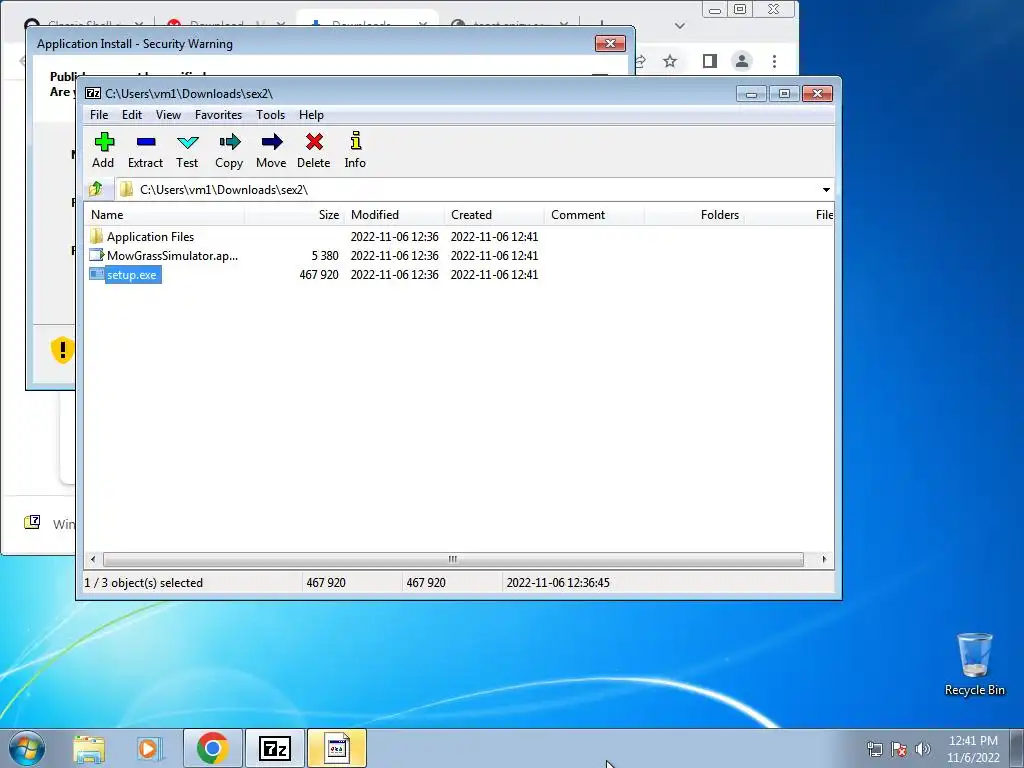Click the '2022-11-06 12:36:45' status bar entry
The width and height of the screenshot is (1024, 768).
[x=558, y=583]
